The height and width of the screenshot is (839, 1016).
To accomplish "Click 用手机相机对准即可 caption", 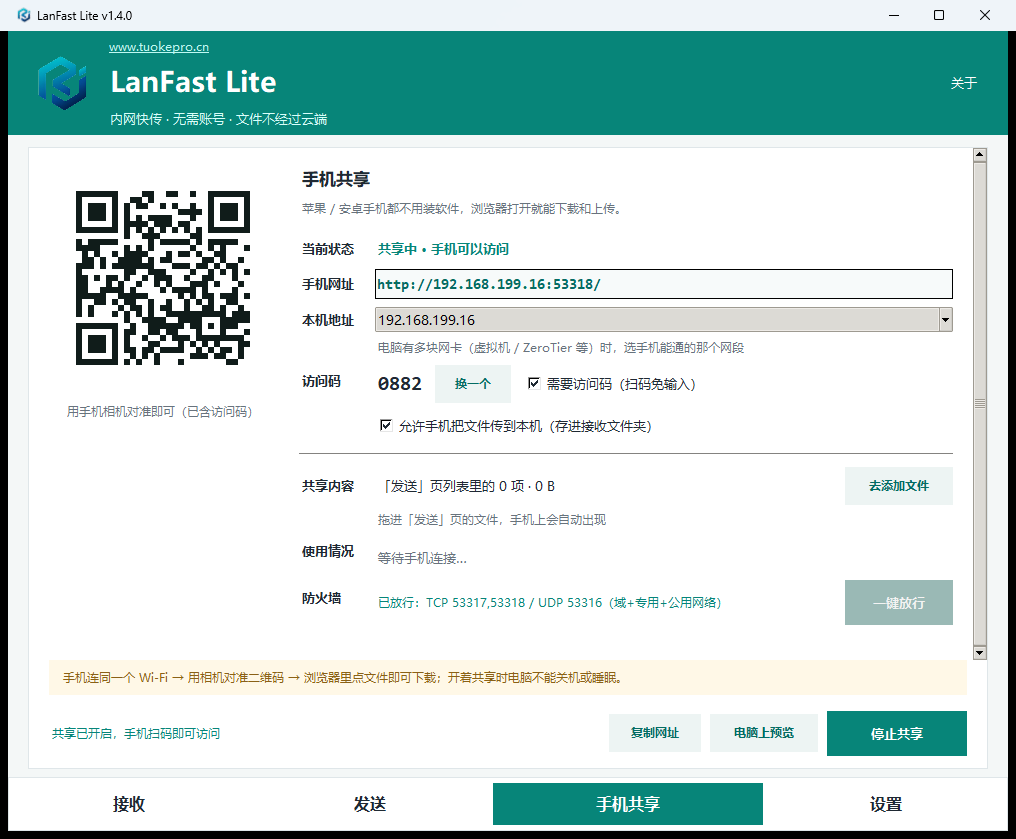I will (x=159, y=411).
